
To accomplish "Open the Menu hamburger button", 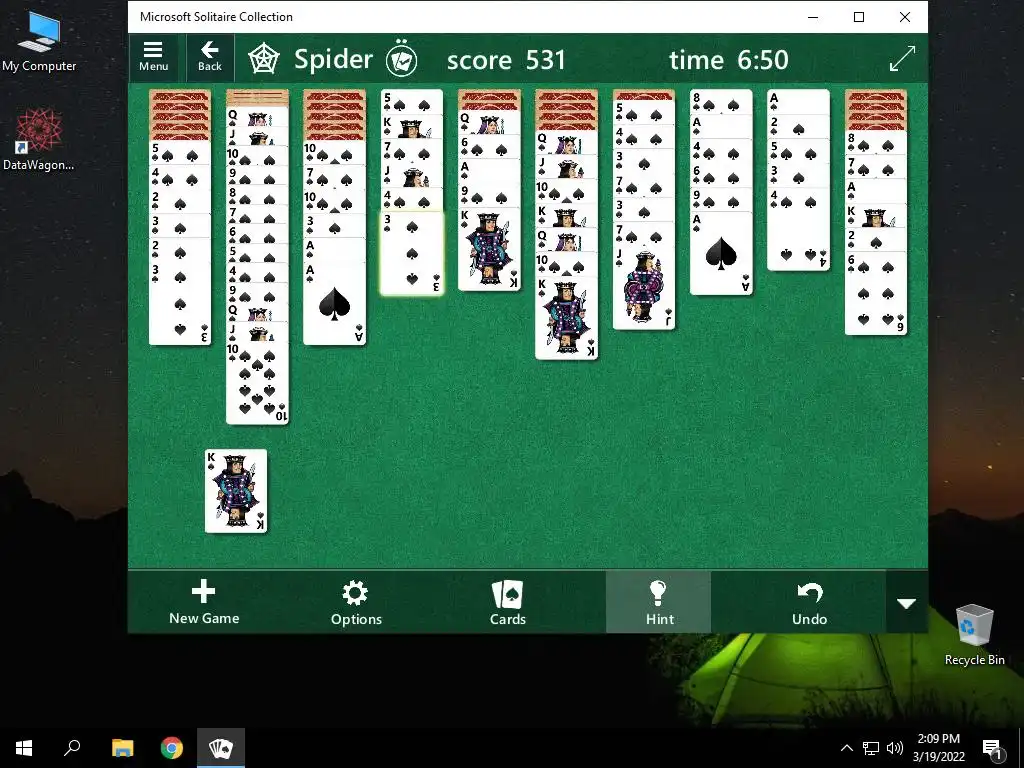I will point(153,57).
